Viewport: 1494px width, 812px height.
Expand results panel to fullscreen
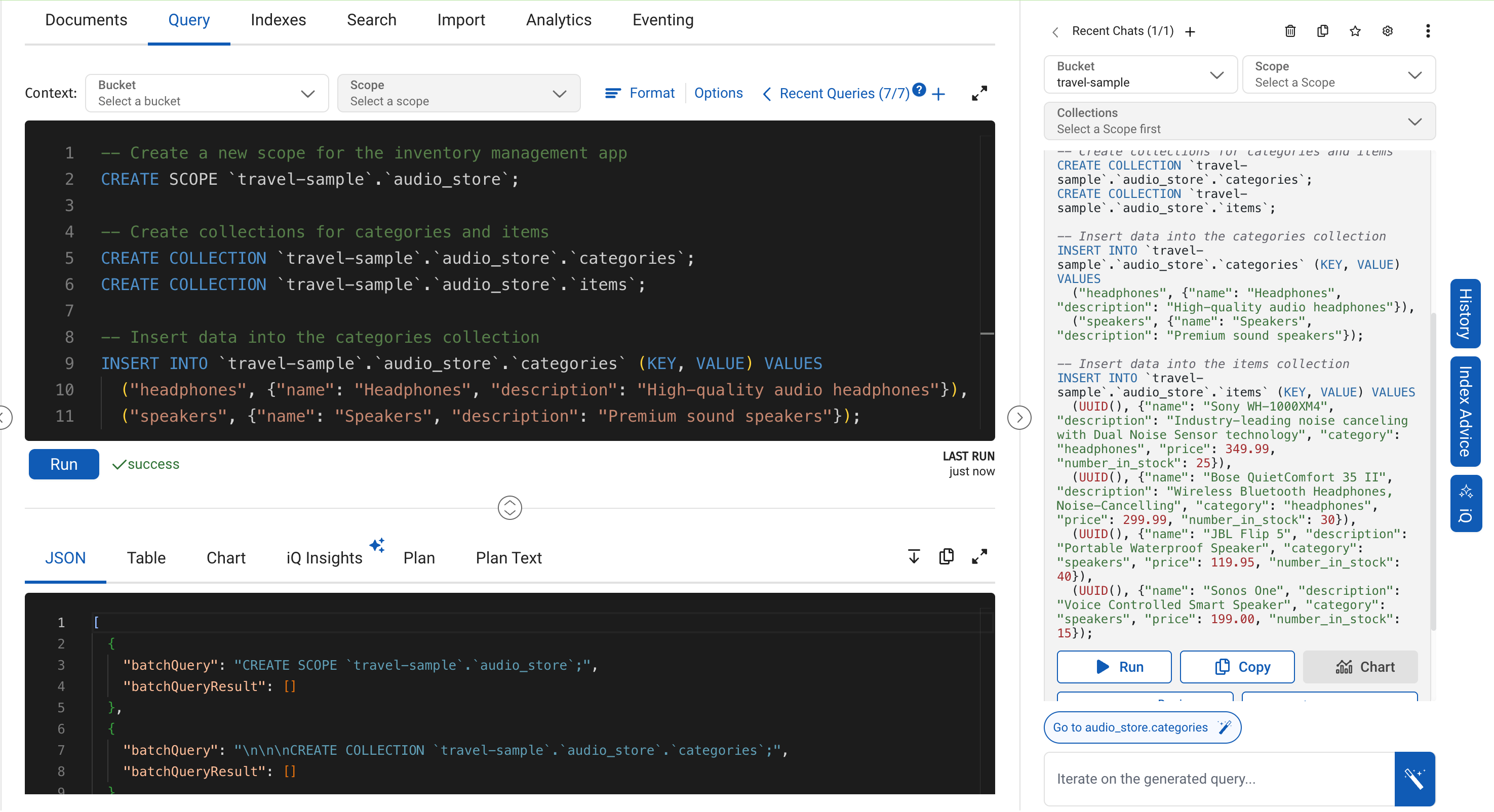pyautogui.click(x=979, y=556)
